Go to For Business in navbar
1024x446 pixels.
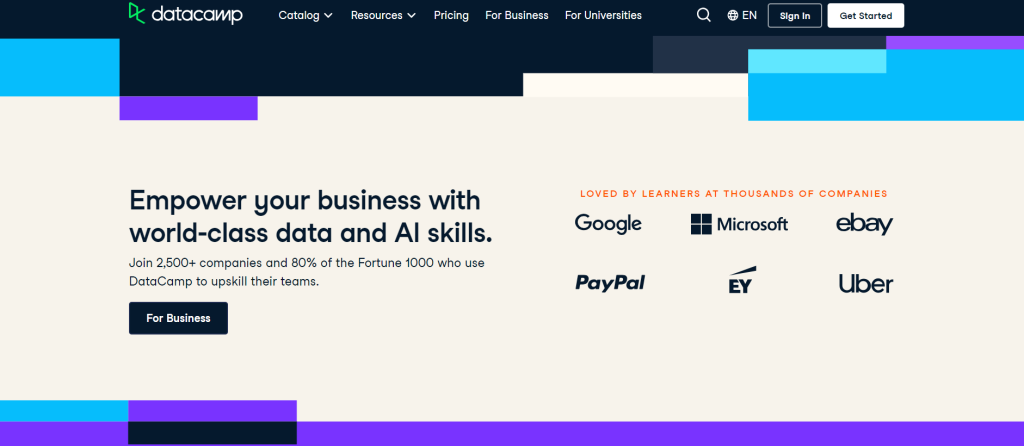(x=517, y=15)
